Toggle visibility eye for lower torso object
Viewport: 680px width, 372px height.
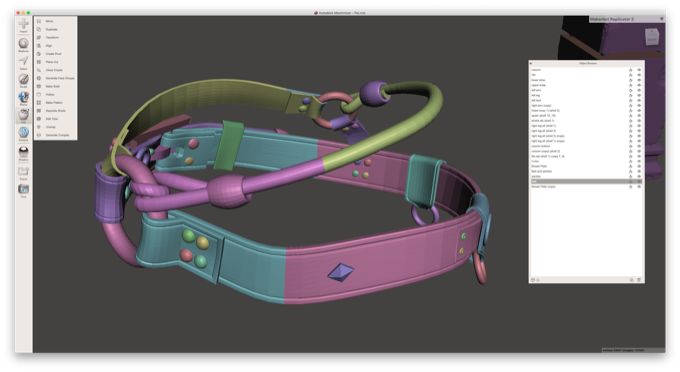click(639, 80)
